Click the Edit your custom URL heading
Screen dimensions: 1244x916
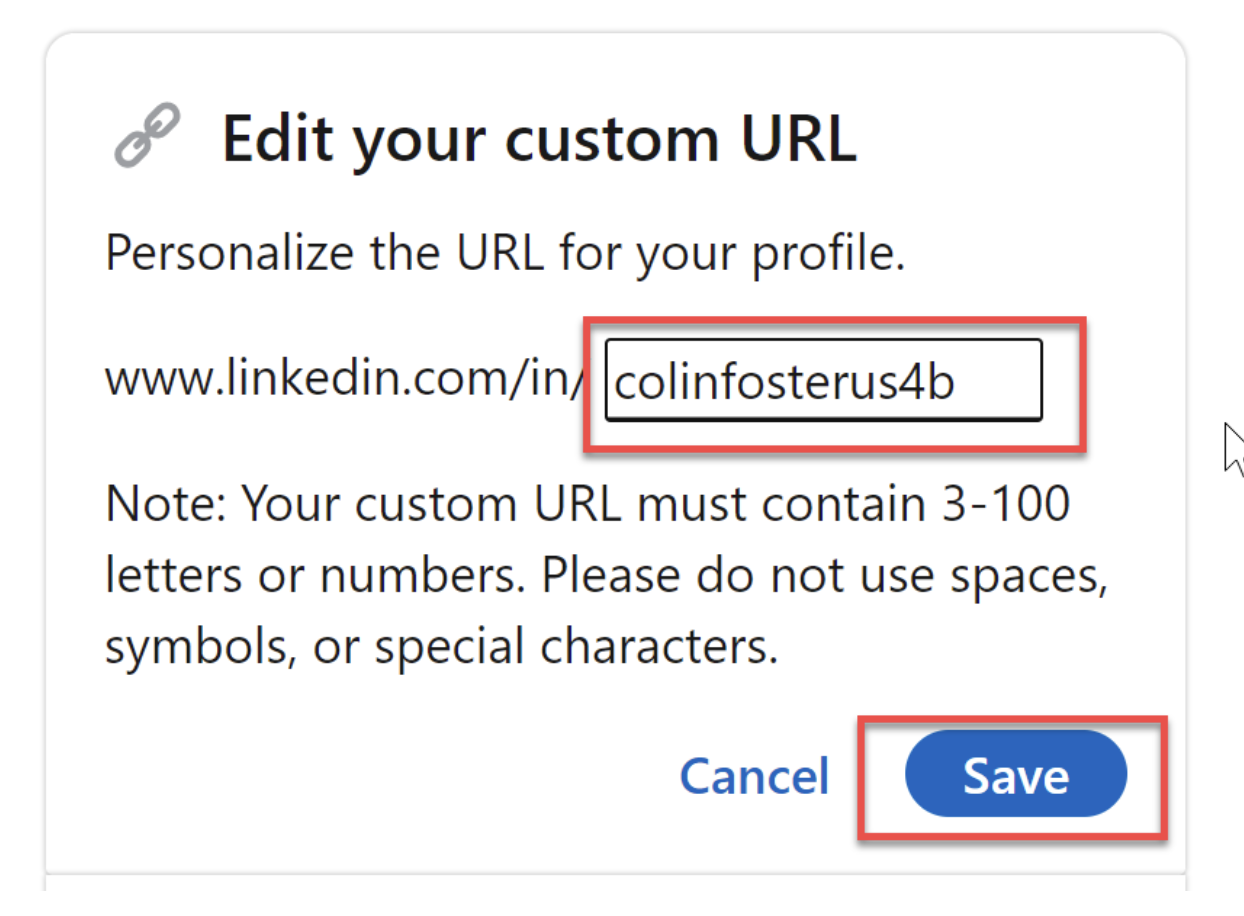(x=540, y=139)
